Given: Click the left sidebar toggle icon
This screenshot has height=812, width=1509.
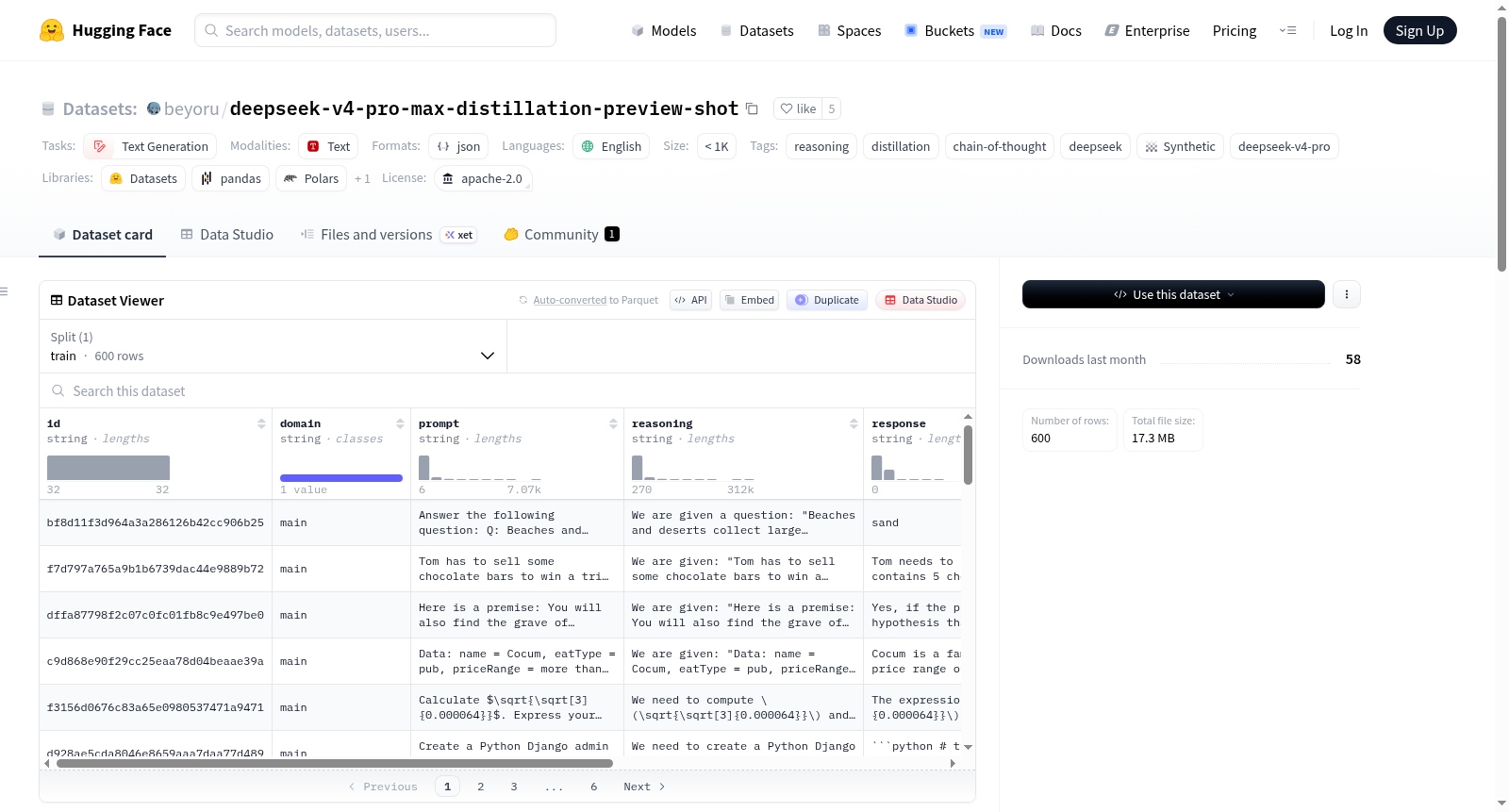Looking at the screenshot, I should coord(5,291).
